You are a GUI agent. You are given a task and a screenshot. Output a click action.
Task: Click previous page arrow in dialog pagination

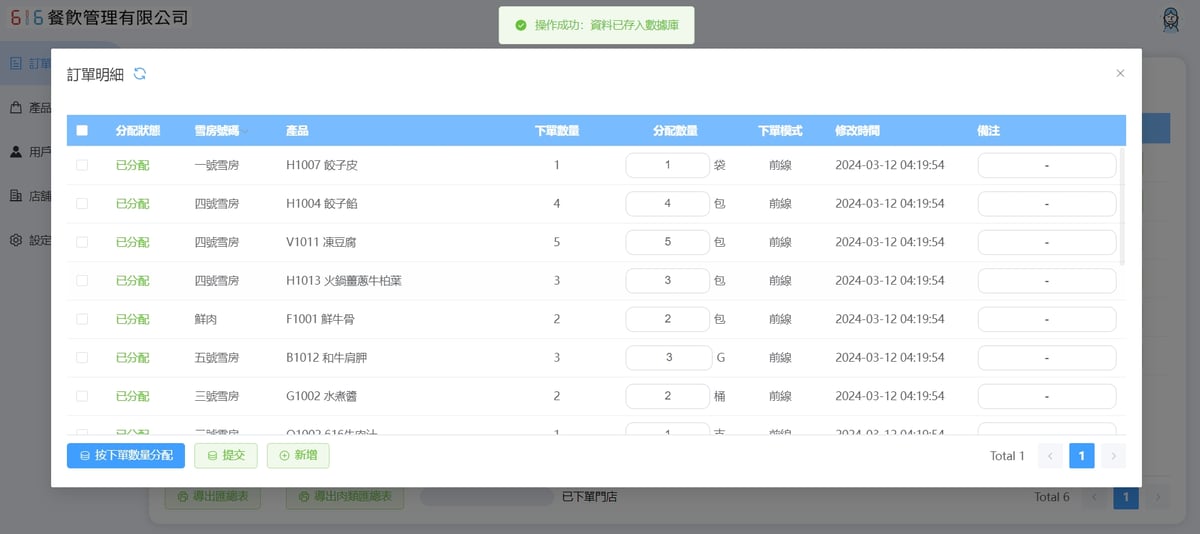coord(1050,456)
